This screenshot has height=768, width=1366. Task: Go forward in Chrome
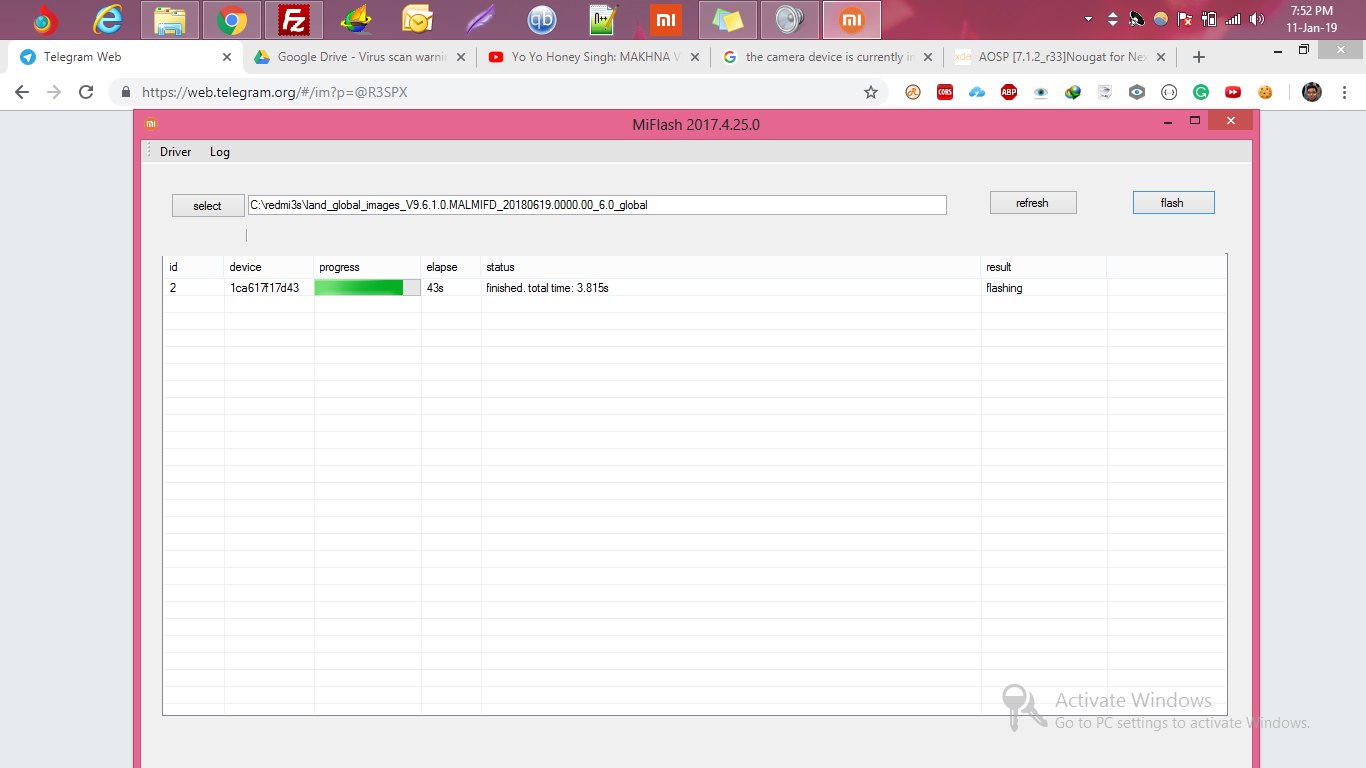[54, 92]
